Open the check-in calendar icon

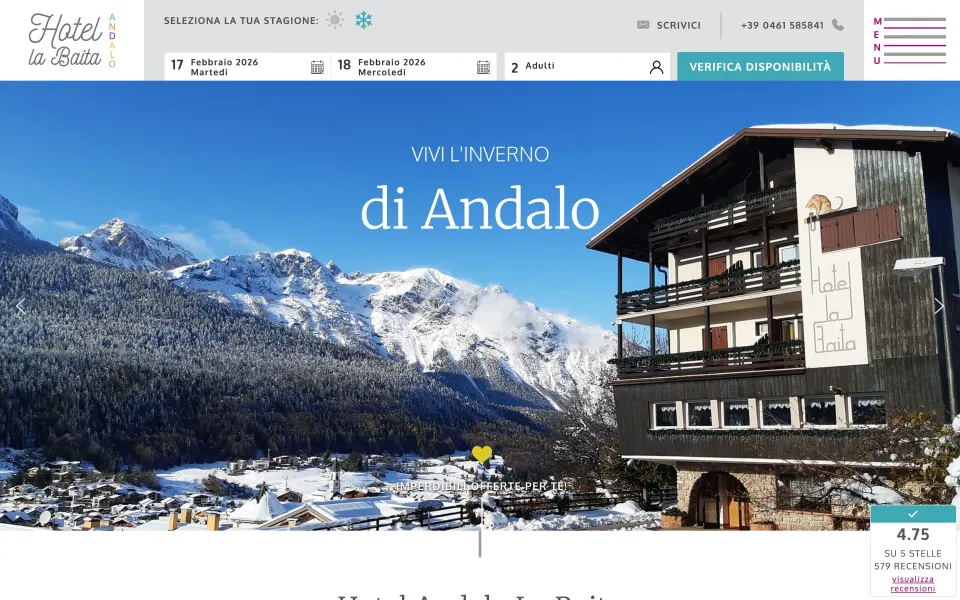coord(317,67)
